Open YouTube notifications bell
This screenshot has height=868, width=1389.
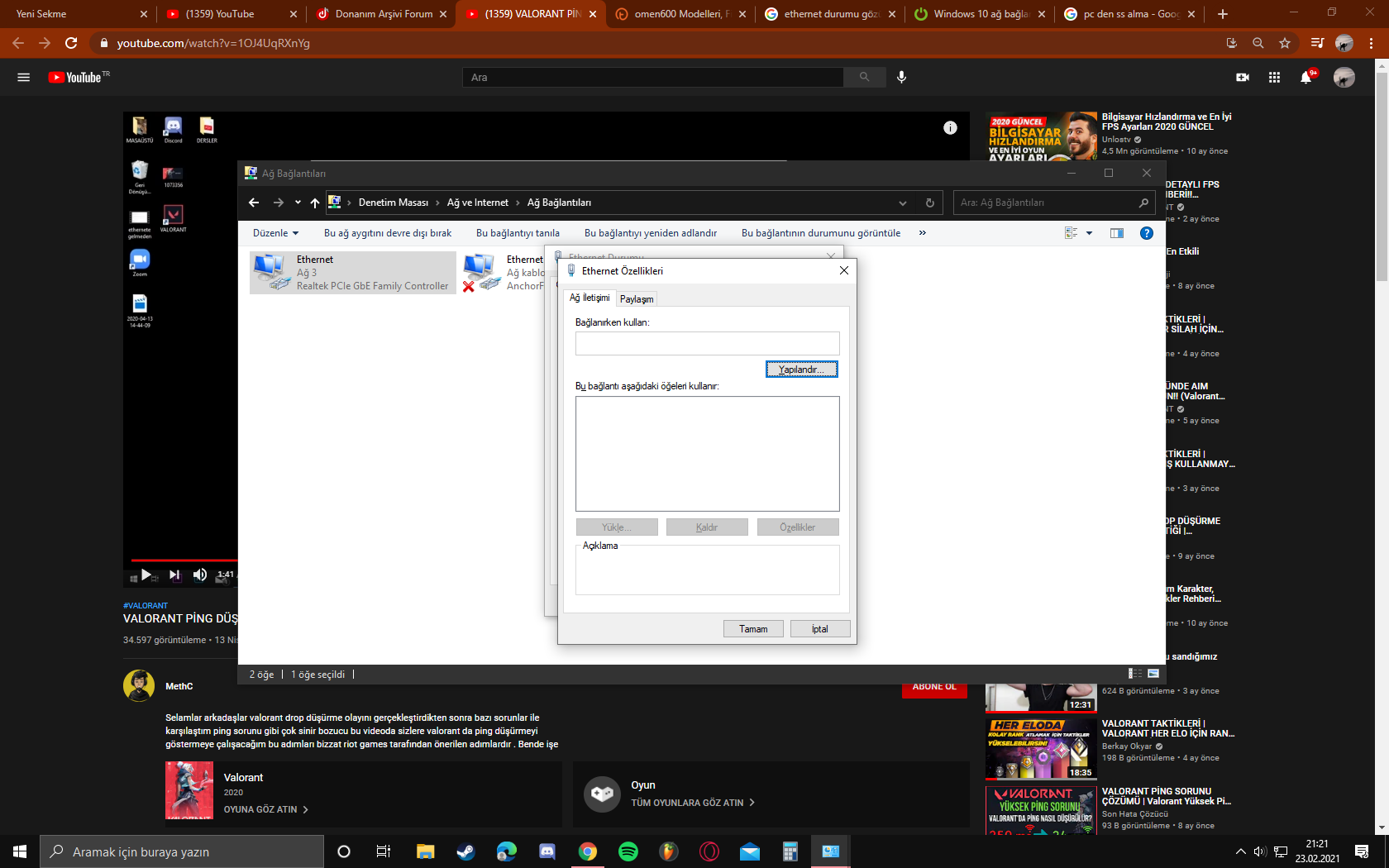click(x=1306, y=77)
